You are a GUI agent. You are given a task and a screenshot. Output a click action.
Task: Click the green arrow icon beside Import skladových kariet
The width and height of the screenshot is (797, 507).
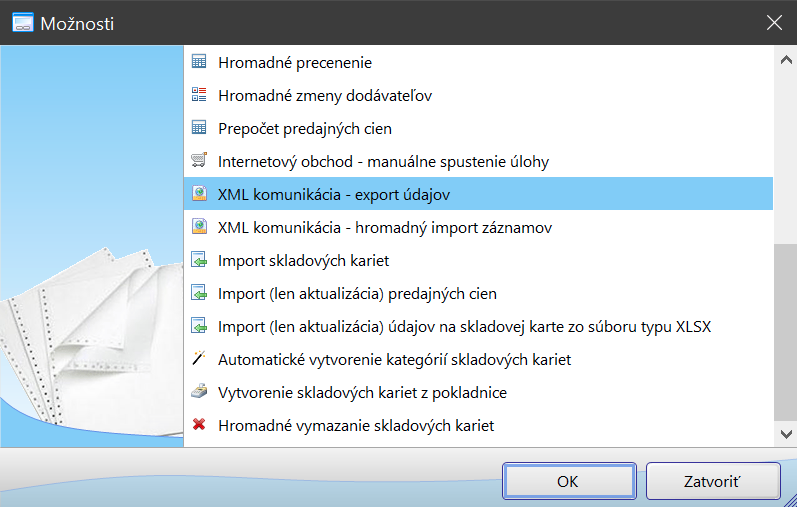coord(199,260)
